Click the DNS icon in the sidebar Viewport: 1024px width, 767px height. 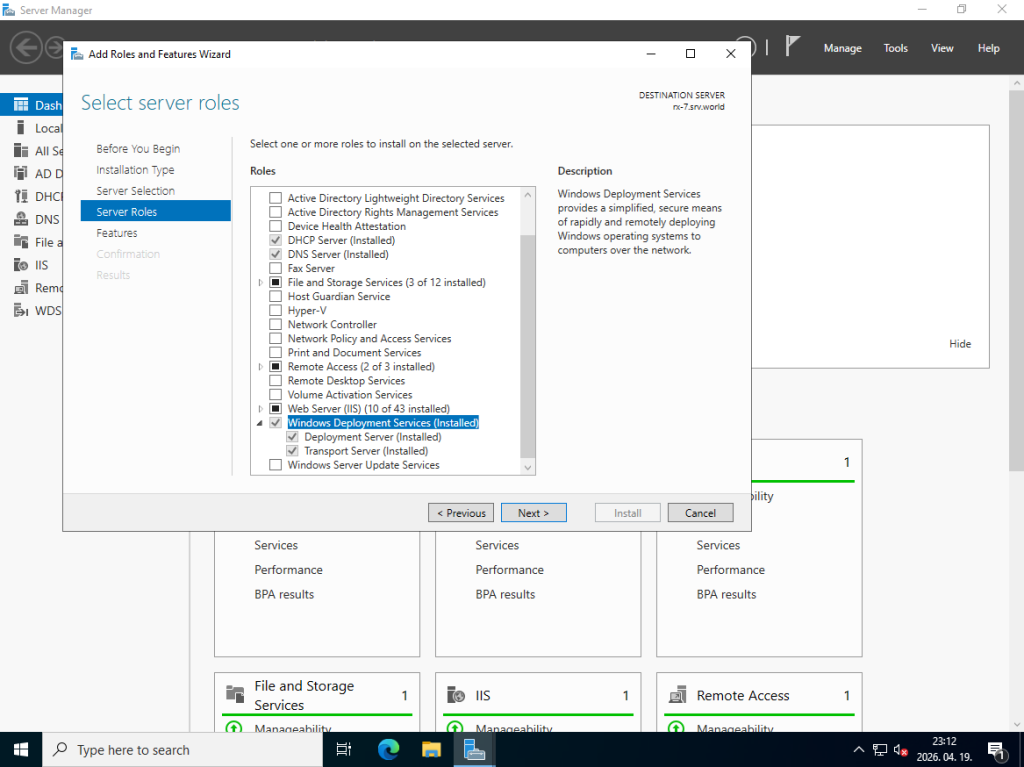[20, 219]
